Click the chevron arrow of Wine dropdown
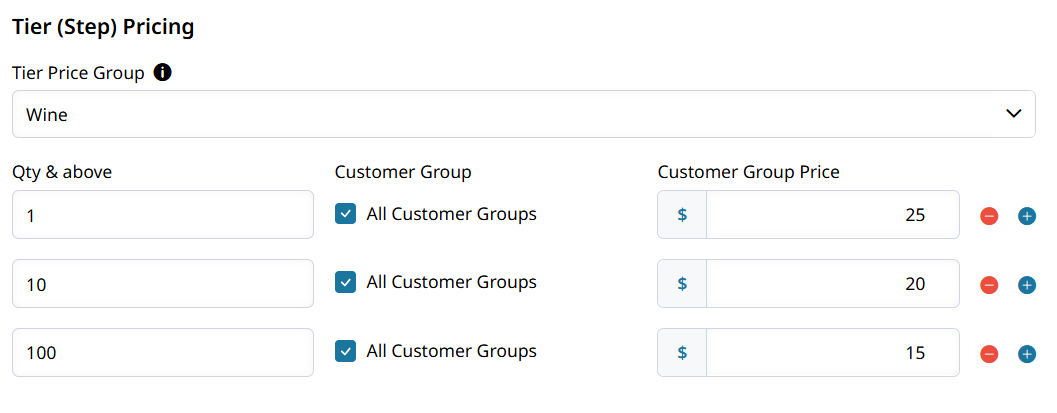 point(1012,114)
